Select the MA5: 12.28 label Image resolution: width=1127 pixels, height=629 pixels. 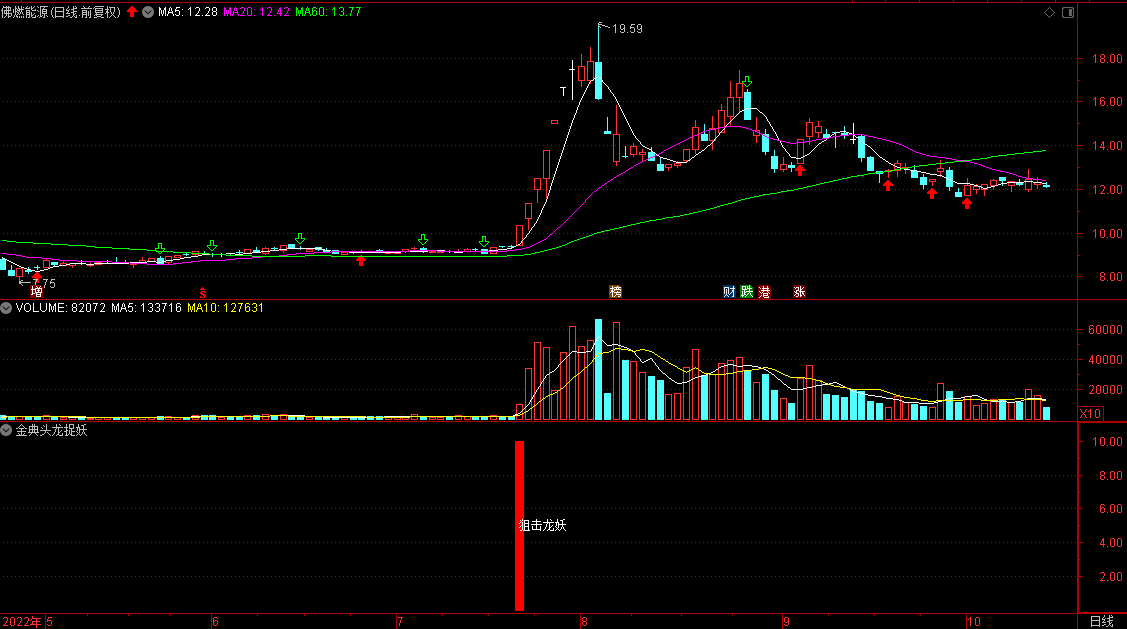(188, 12)
